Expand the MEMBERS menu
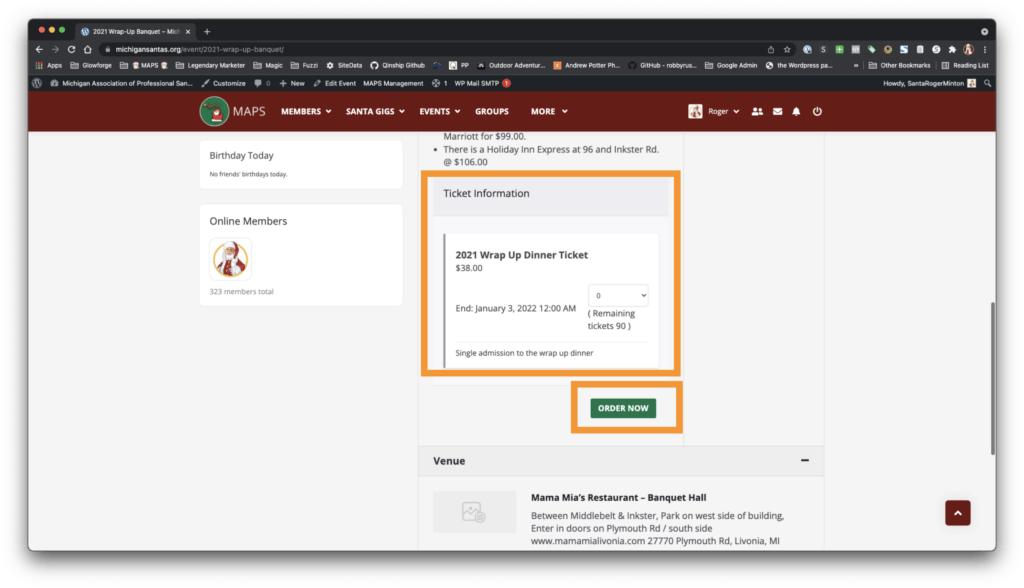1024x588 pixels. 306,111
